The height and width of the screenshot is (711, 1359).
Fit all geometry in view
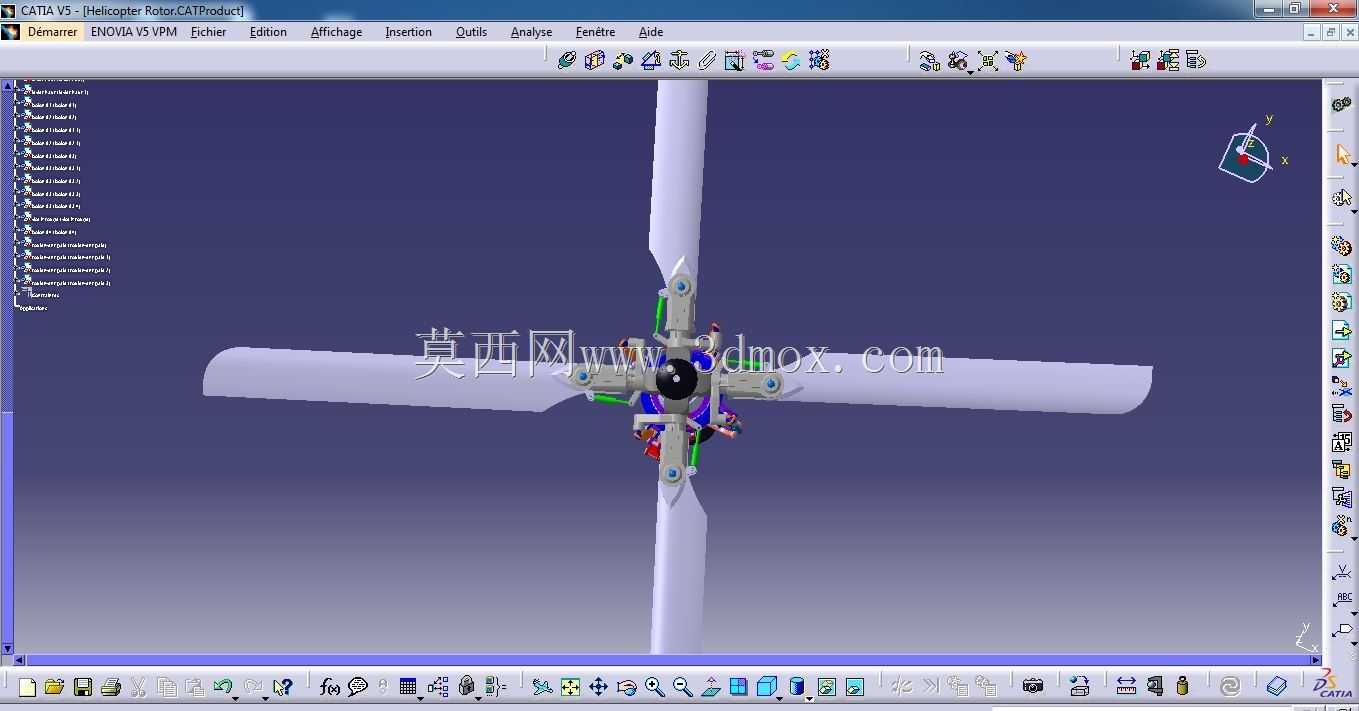[570, 687]
